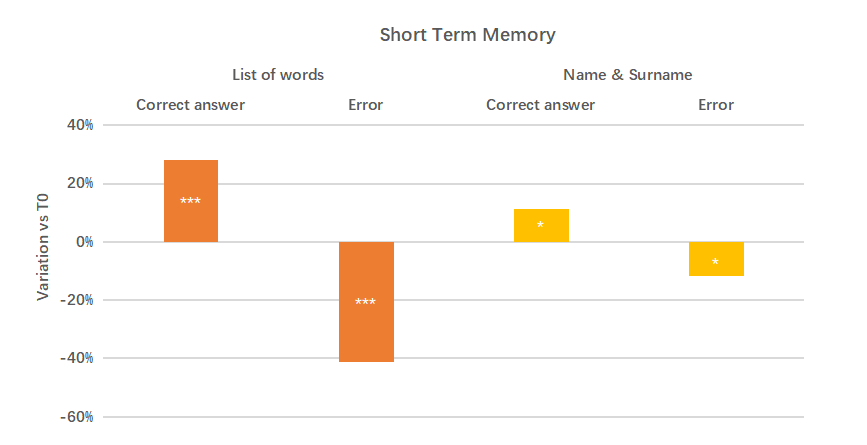The height and width of the screenshot is (445, 867).
Task: Click "Error" label under List of words
Action: tap(365, 105)
